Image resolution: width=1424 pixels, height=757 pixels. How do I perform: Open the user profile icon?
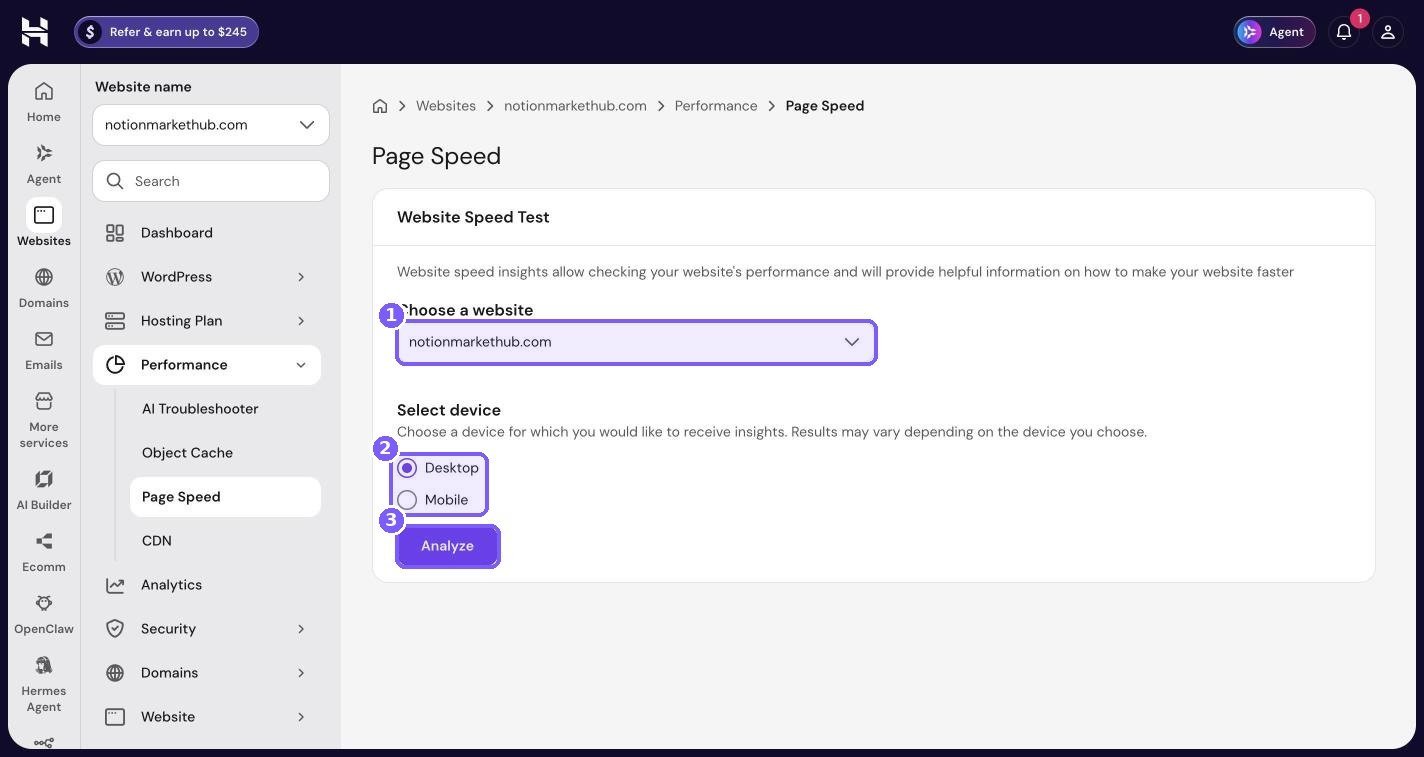pos(1388,32)
